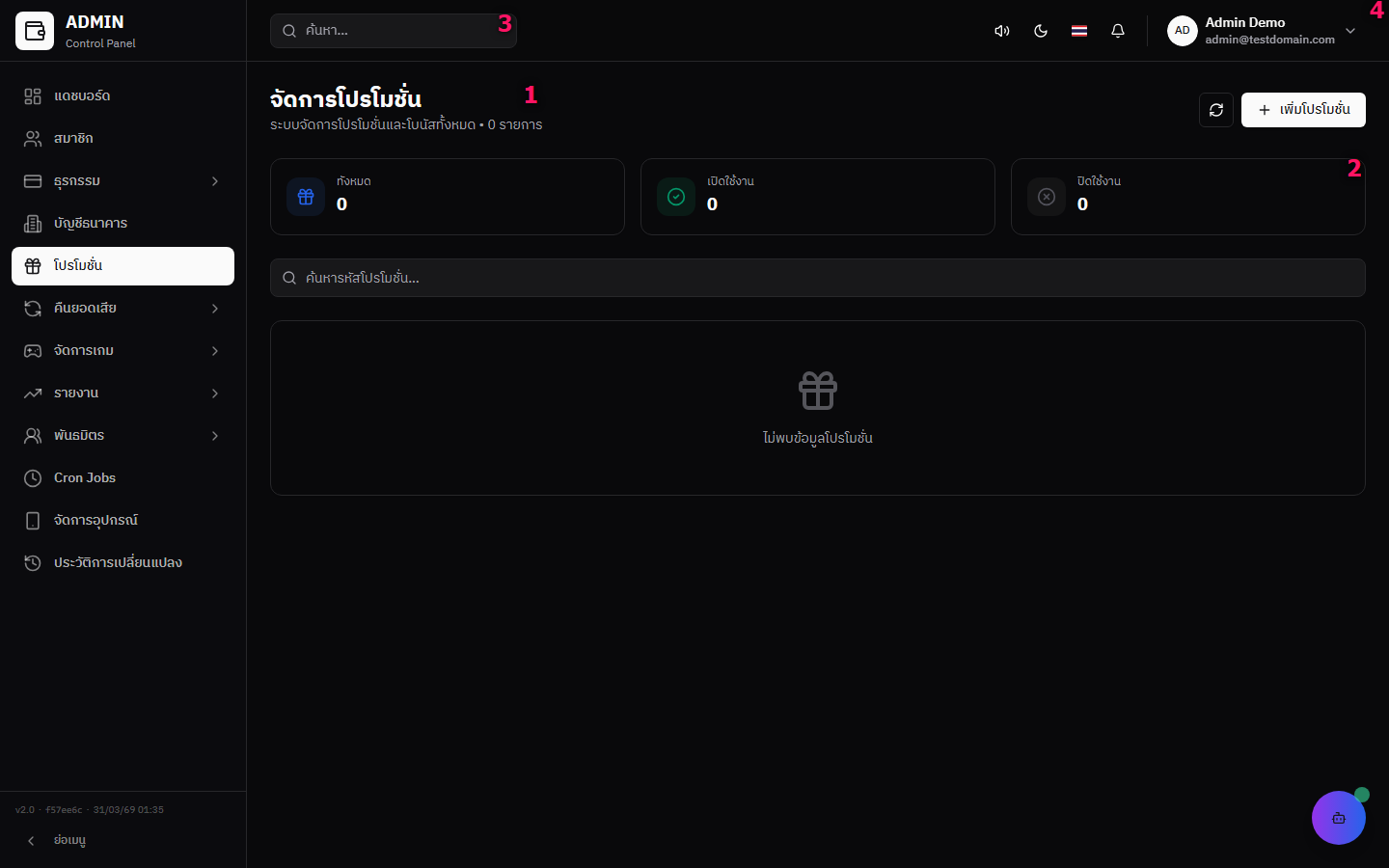
Task: Go to the แดชบอร์ด menu item
Action: click(123, 96)
